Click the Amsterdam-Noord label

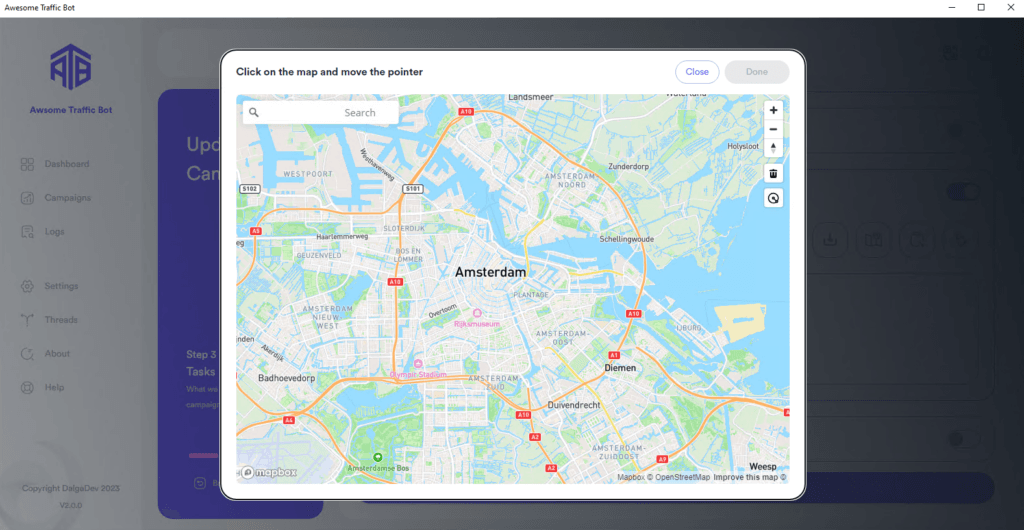pyautogui.click(x=573, y=181)
